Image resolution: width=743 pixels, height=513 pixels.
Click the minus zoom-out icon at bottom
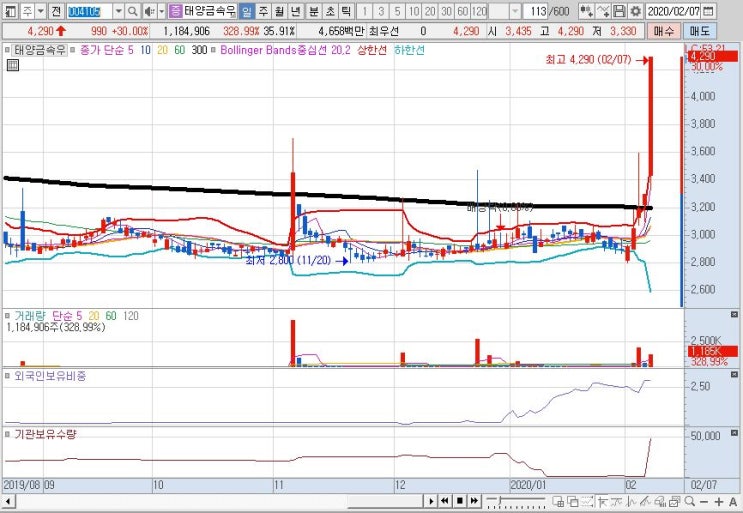[x=704, y=501]
